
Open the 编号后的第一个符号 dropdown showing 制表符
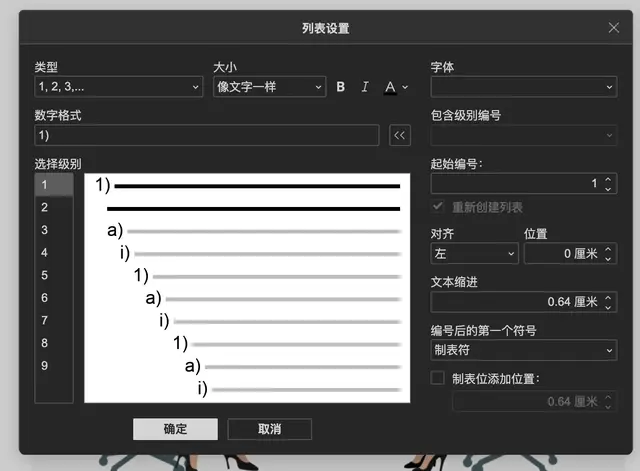524,350
